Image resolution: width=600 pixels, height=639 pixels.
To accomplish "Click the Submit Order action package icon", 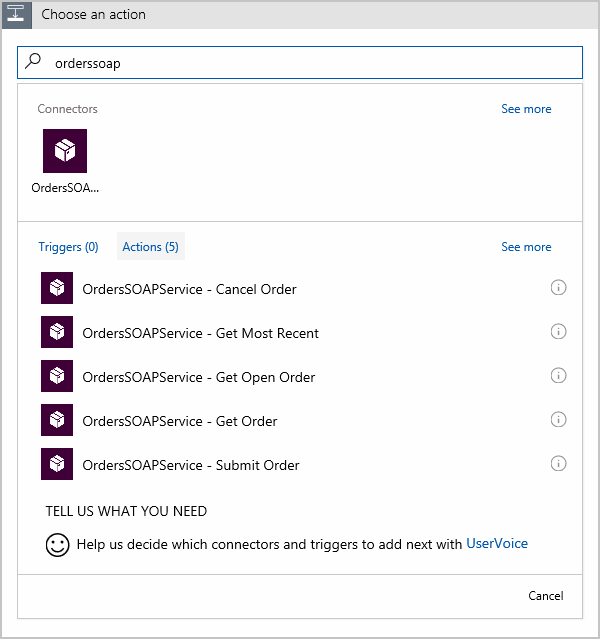I will (57, 464).
